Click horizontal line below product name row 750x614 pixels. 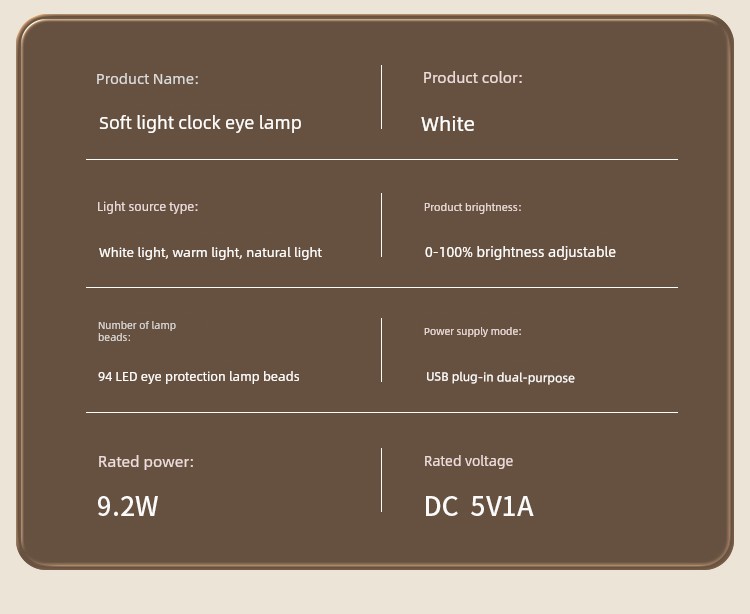point(382,159)
